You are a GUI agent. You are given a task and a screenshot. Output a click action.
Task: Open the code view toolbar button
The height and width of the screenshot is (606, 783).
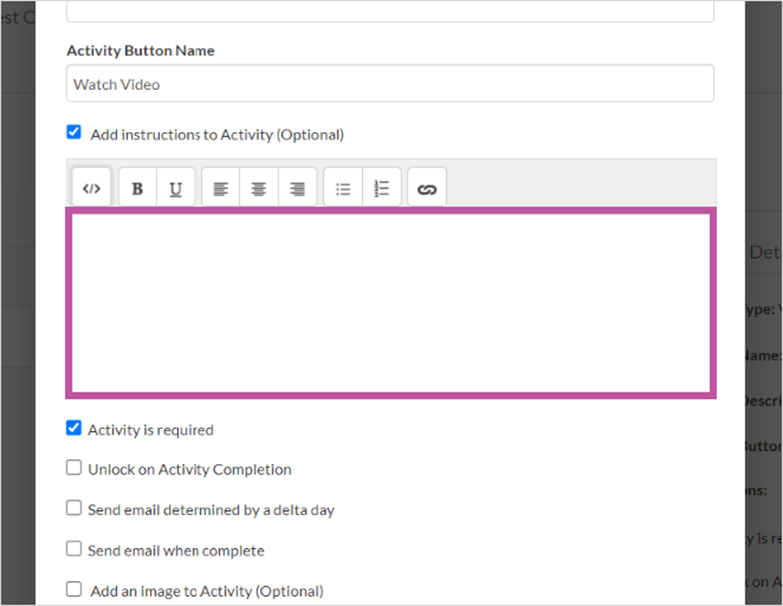91,189
